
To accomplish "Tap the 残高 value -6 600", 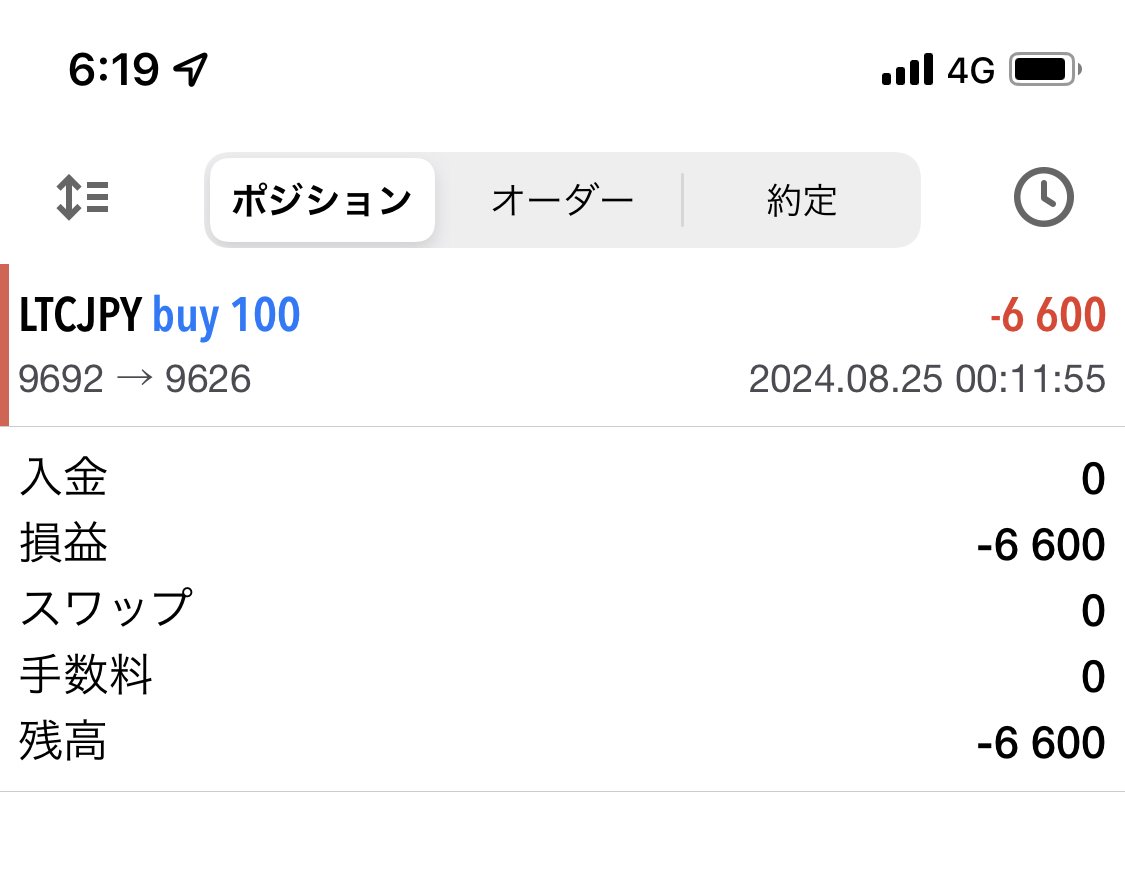I will click(x=1040, y=742).
